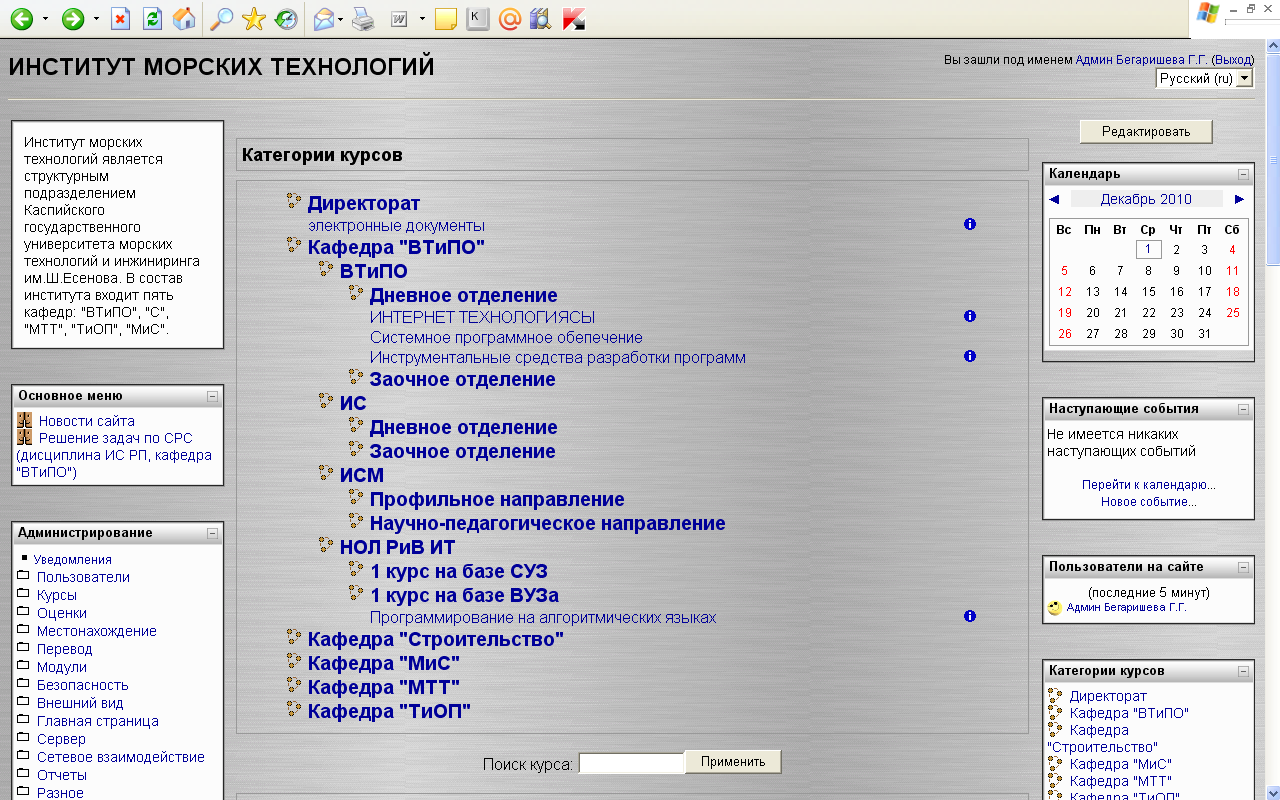Open Search with the magnifier toolbar icon

[221, 18]
